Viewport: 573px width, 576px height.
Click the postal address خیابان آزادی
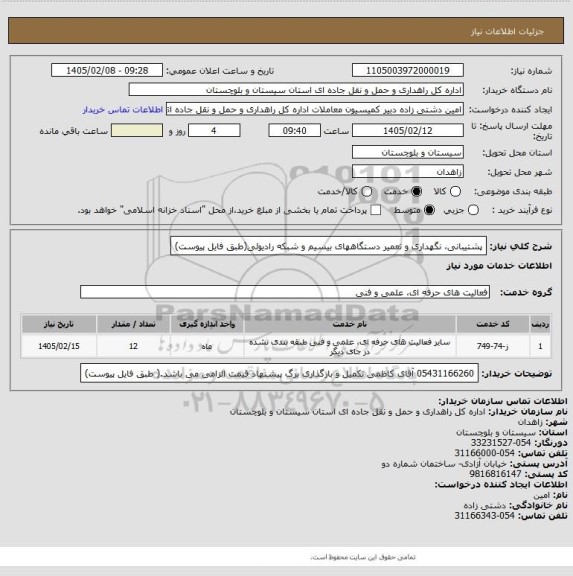tap(444, 464)
